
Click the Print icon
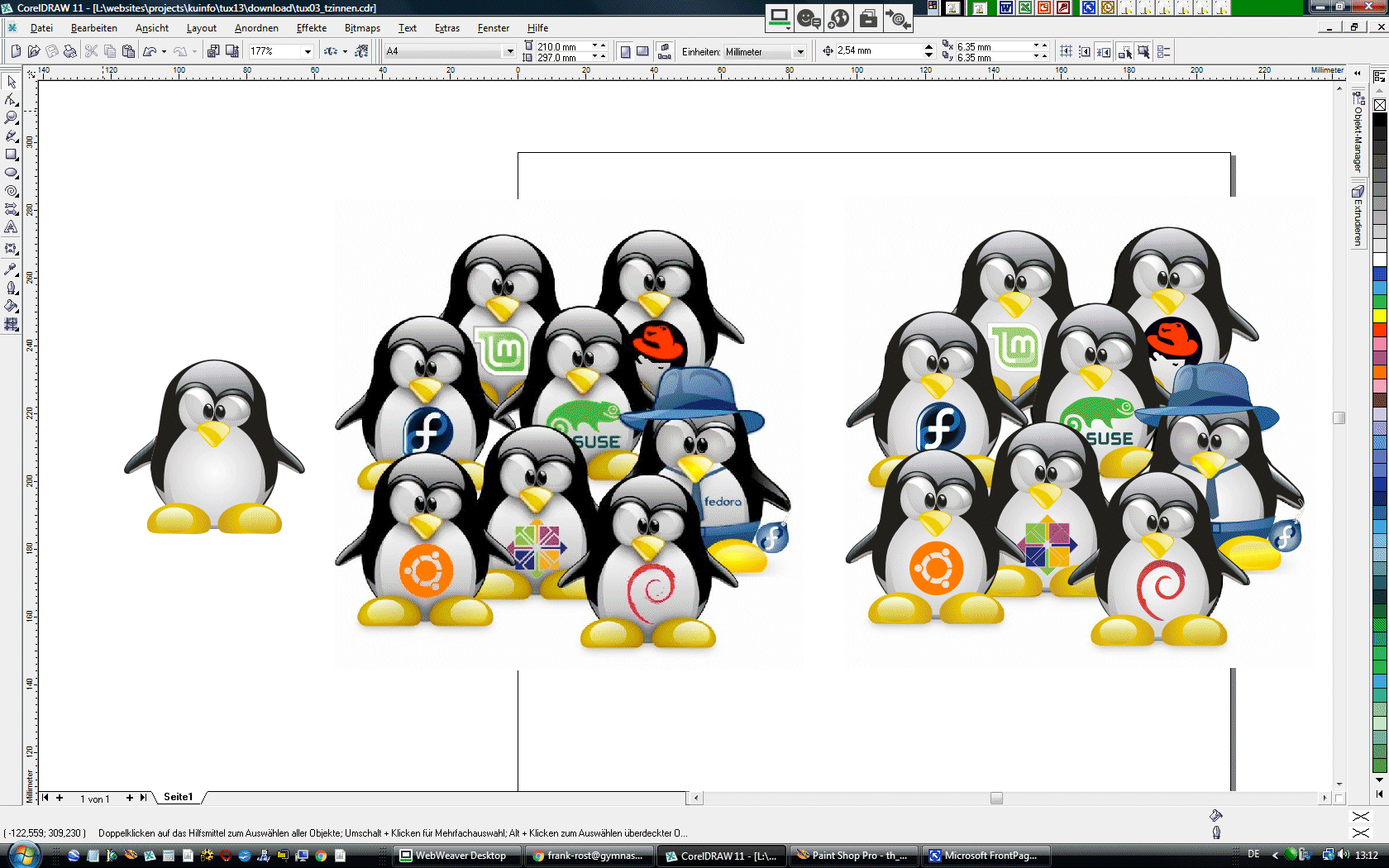tap(70, 51)
